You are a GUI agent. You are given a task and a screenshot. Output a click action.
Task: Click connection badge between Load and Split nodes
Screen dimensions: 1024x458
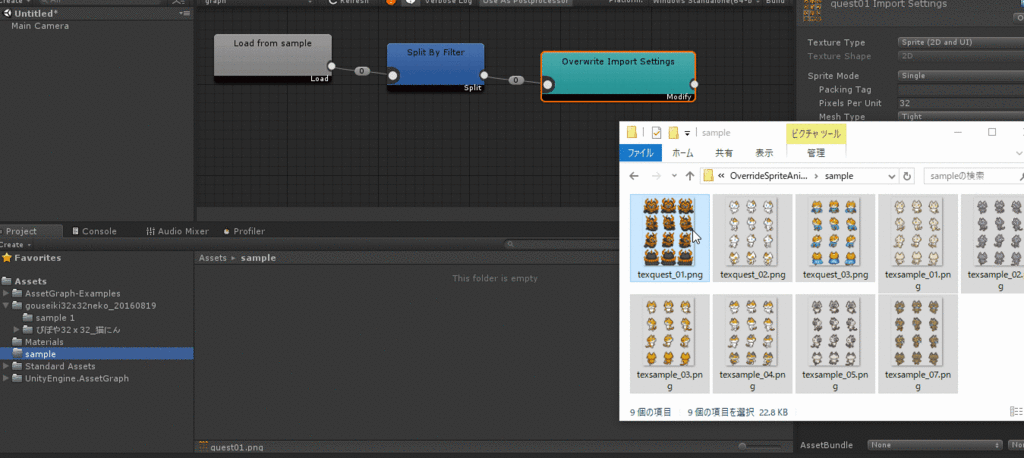362,71
